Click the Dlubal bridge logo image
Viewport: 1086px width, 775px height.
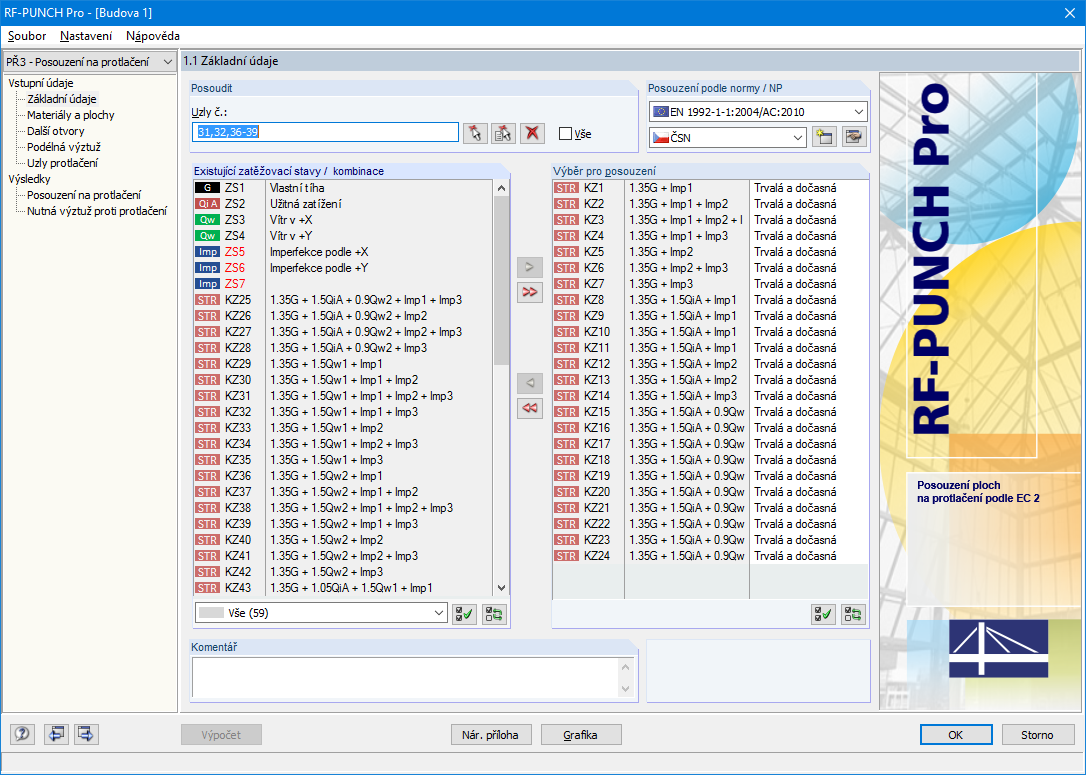(x=998, y=648)
